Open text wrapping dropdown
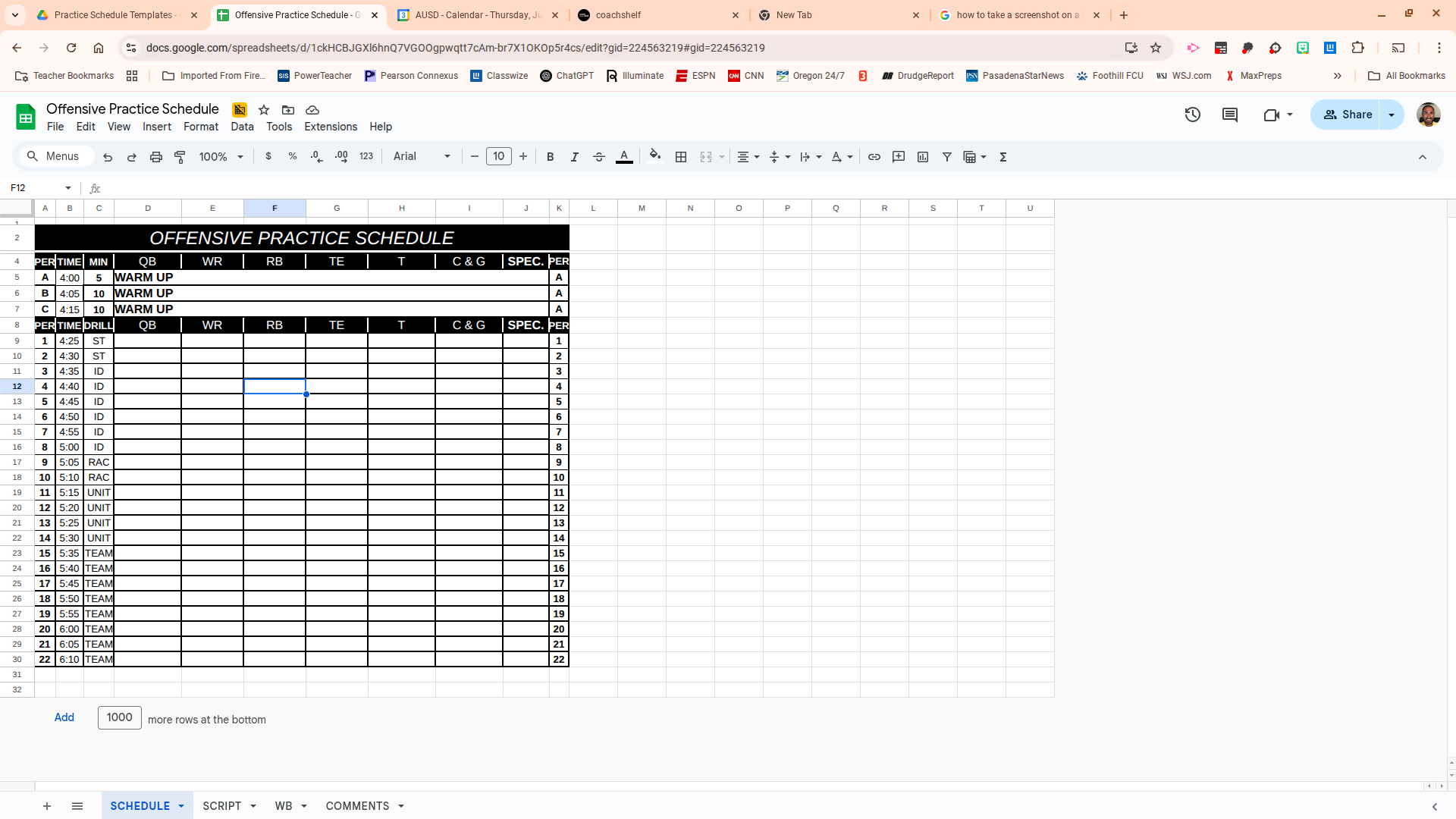 pos(811,157)
